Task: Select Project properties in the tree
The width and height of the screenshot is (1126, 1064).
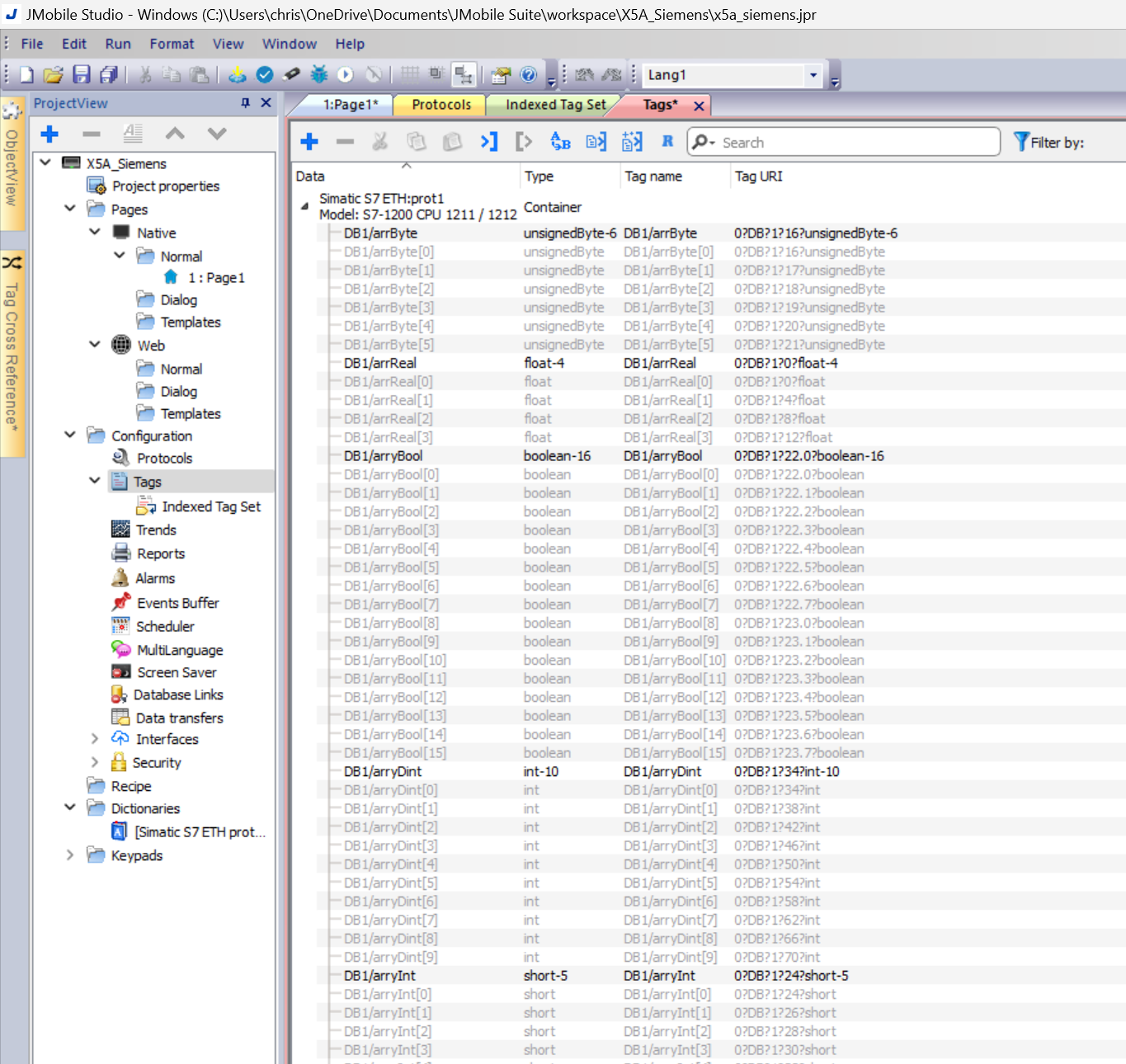Action: (166, 186)
